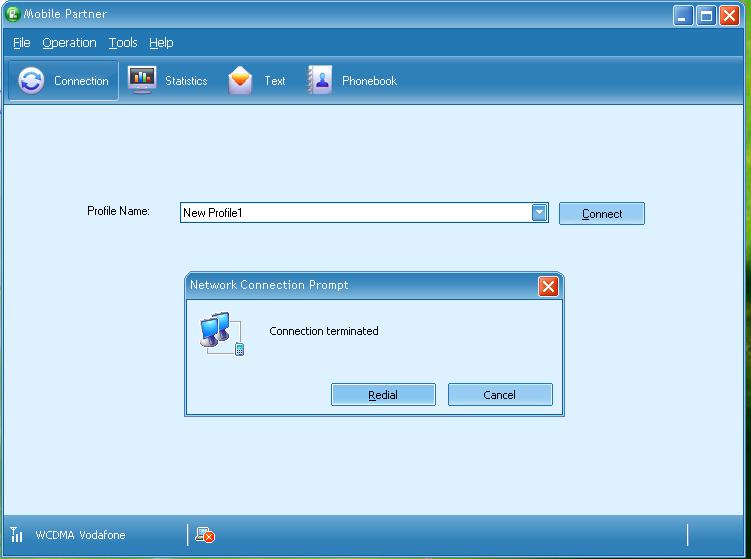
Task: Open the Text envelope icon
Action: [x=240, y=81]
